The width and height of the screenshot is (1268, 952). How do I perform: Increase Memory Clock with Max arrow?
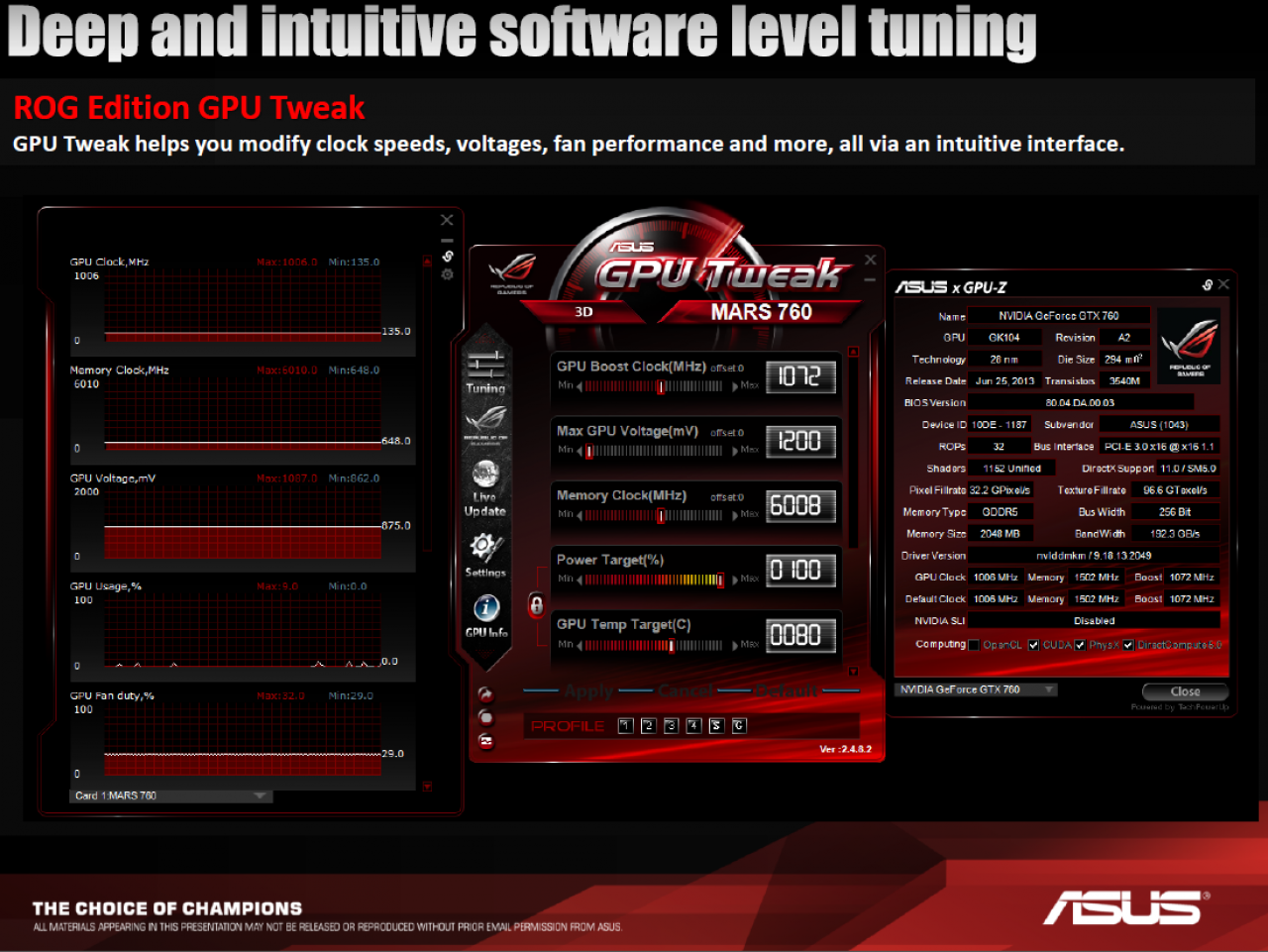(x=734, y=515)
